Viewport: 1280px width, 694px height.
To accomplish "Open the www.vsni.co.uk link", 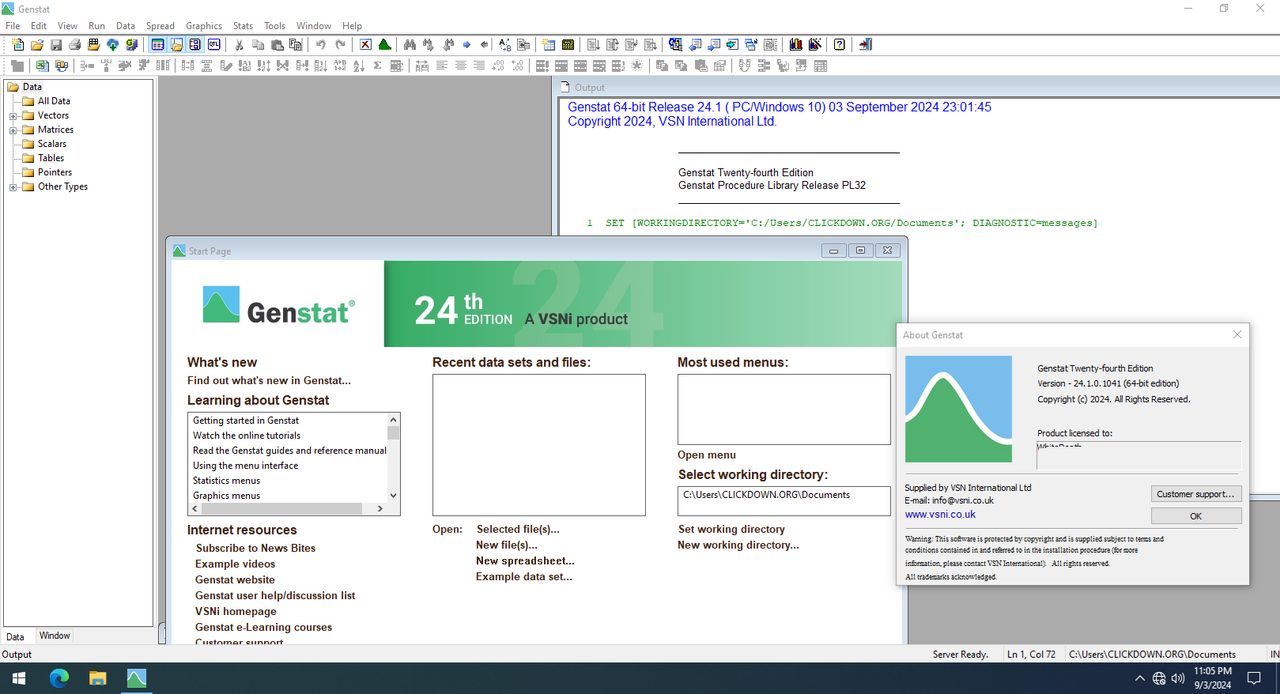I will pyautogui.click(x=940, y=514).
